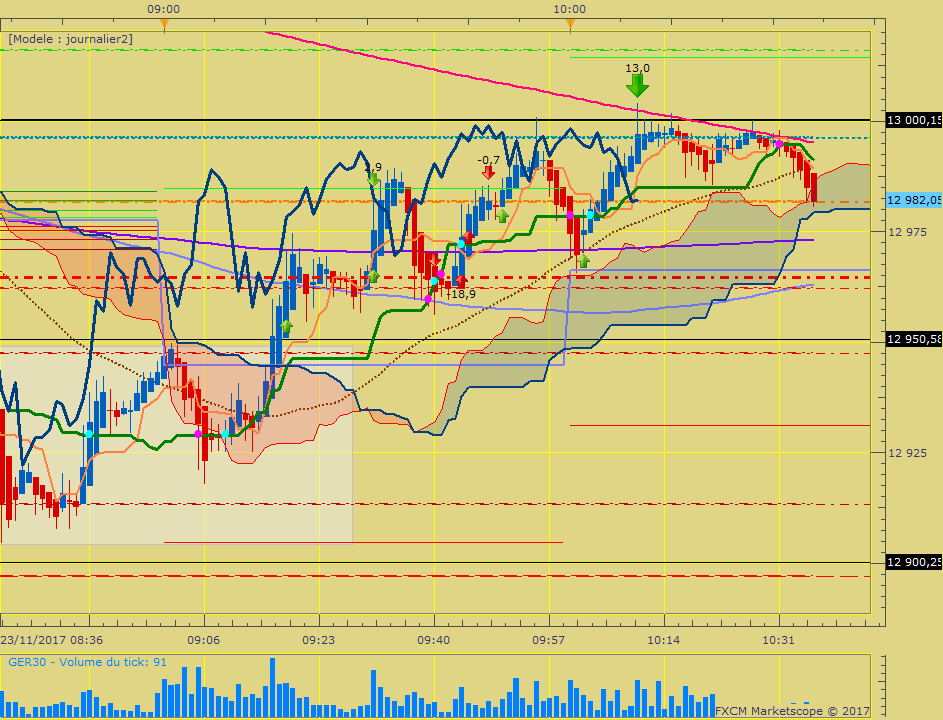The height and width of the screenshot is (720, 943).
Task: Click the current price label 12 982,05
Action: (914, 200)
